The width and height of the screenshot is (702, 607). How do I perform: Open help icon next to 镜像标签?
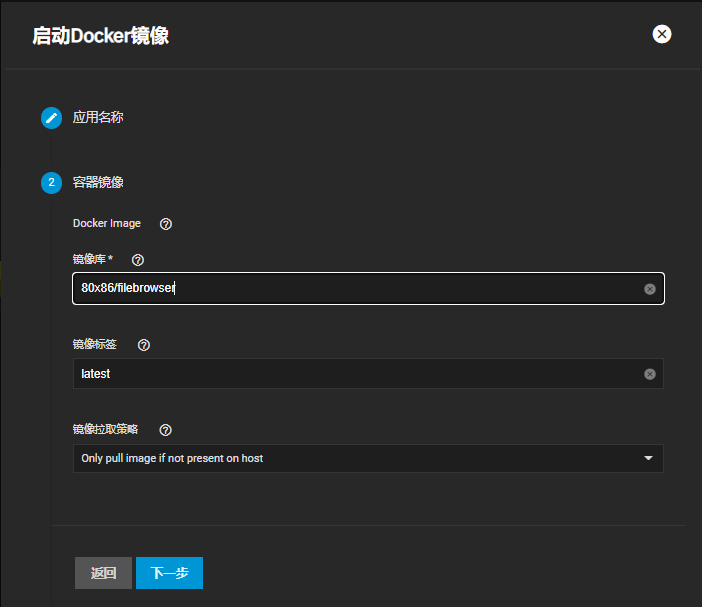tap(144, 345)
